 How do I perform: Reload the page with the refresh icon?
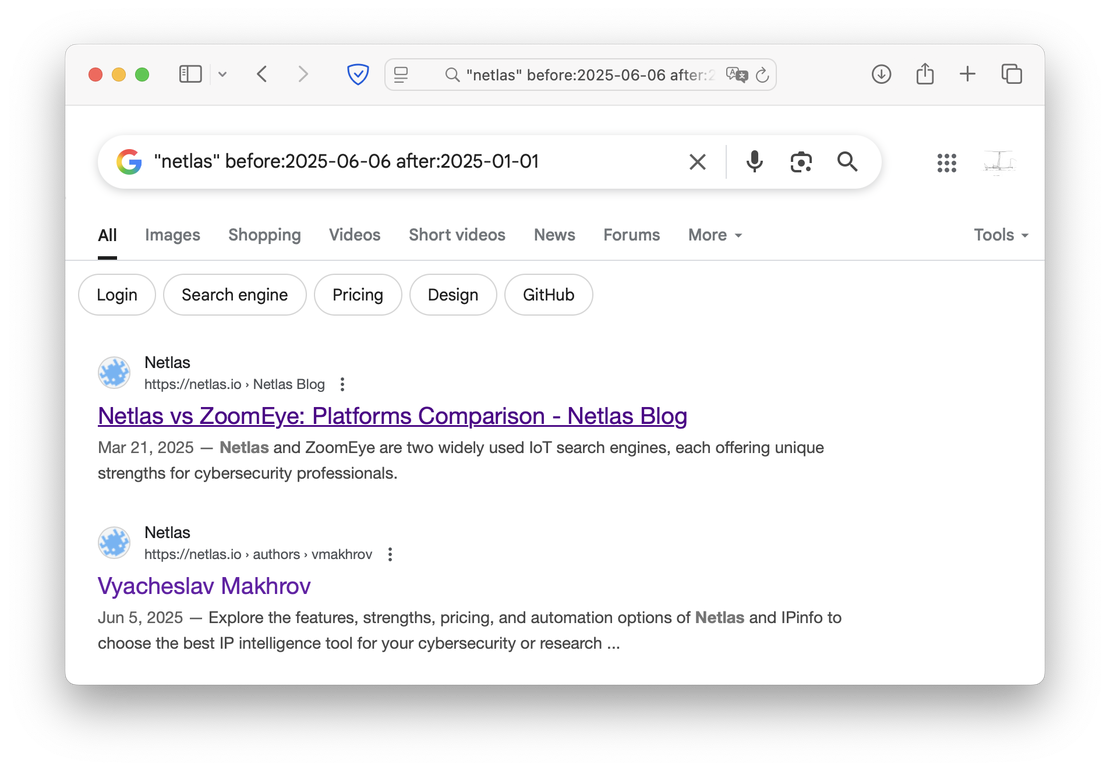tap(762, 74)
